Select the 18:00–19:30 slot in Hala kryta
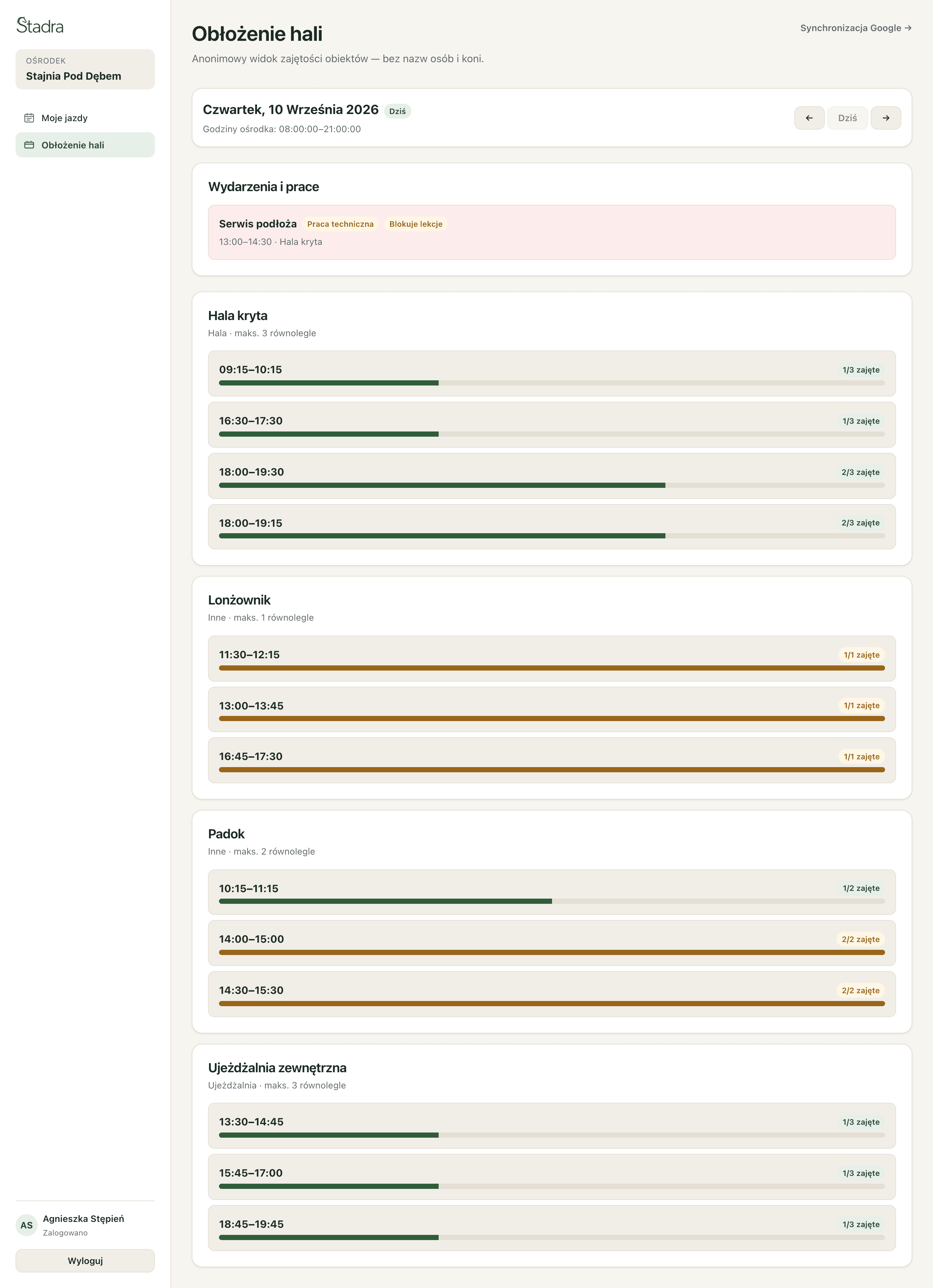The width and height of the screenshot is (933, 1288). pos(552,476)
